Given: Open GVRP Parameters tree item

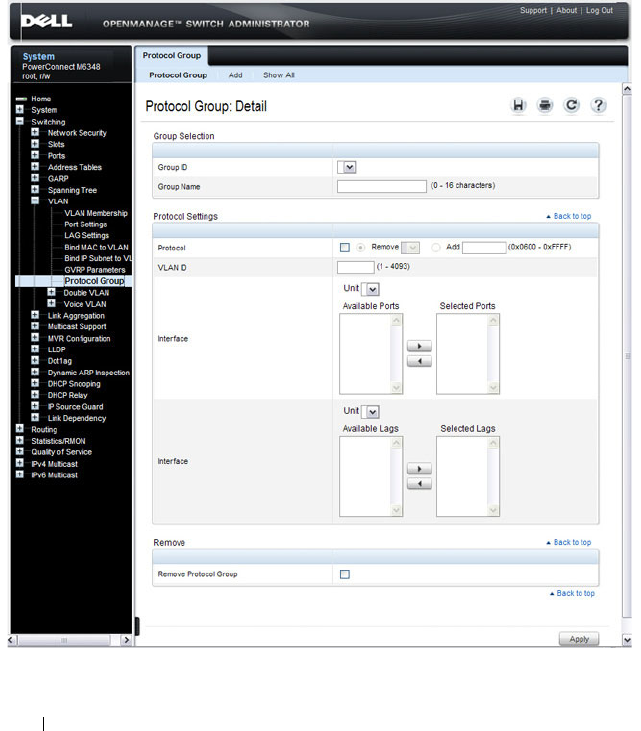Looking at the screenshot, I should [x=95, y=270].
